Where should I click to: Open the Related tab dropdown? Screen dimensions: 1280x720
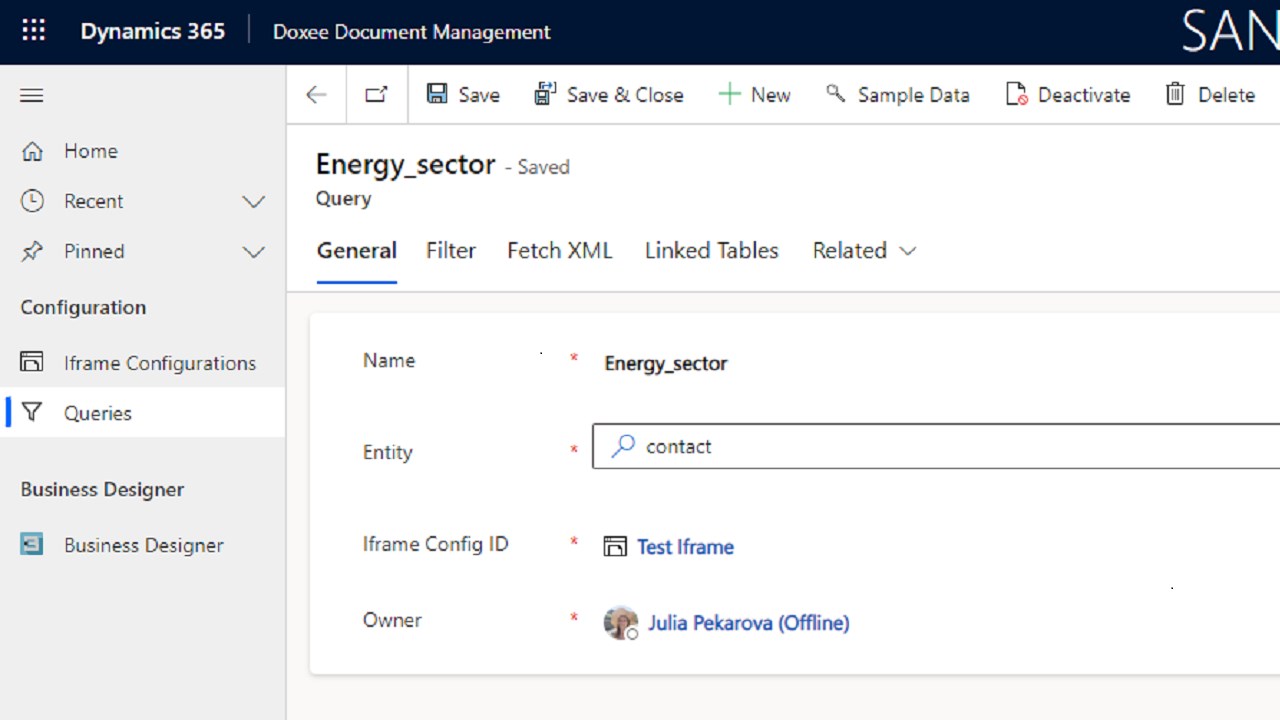tap(864, 251)
